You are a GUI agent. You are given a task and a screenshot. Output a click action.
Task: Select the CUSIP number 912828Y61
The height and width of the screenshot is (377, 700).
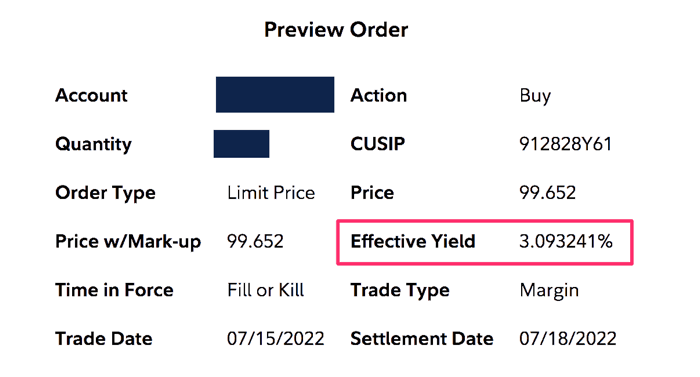tap(566, 144)
